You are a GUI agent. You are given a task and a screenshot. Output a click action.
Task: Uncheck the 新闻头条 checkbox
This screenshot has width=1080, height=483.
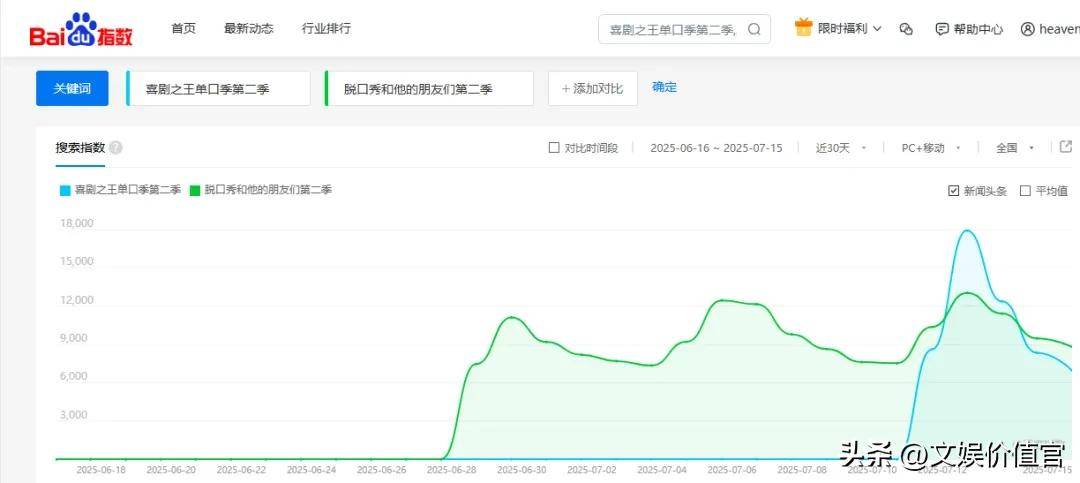click(954, 191)
